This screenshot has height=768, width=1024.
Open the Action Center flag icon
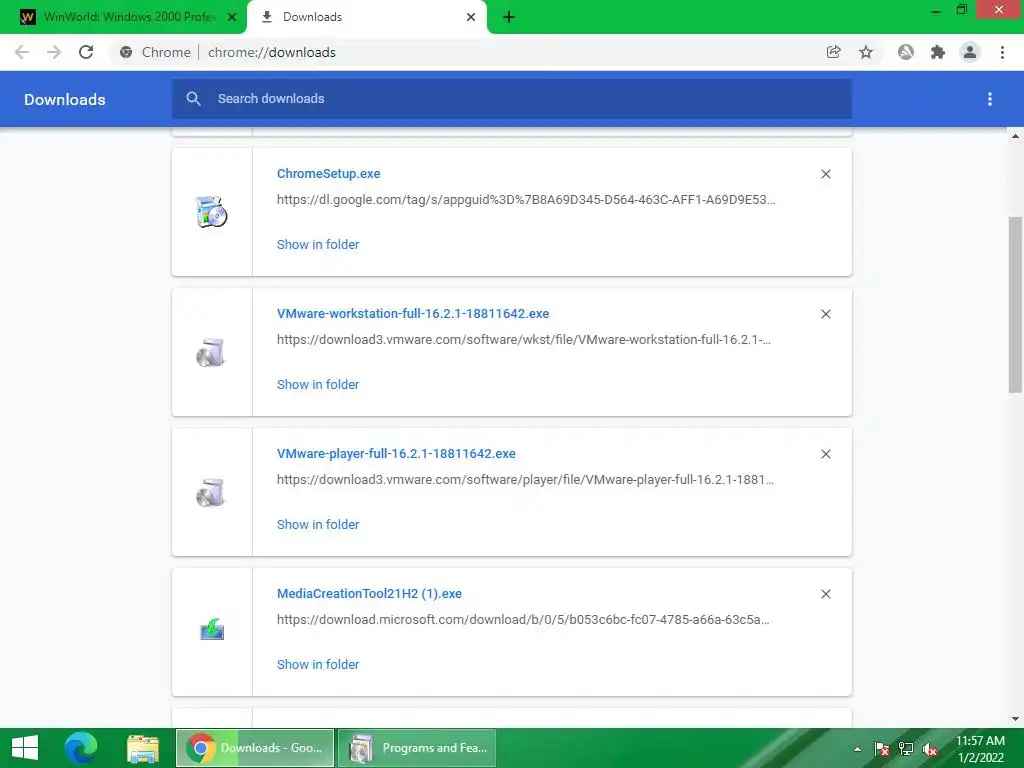click(882, 749)
